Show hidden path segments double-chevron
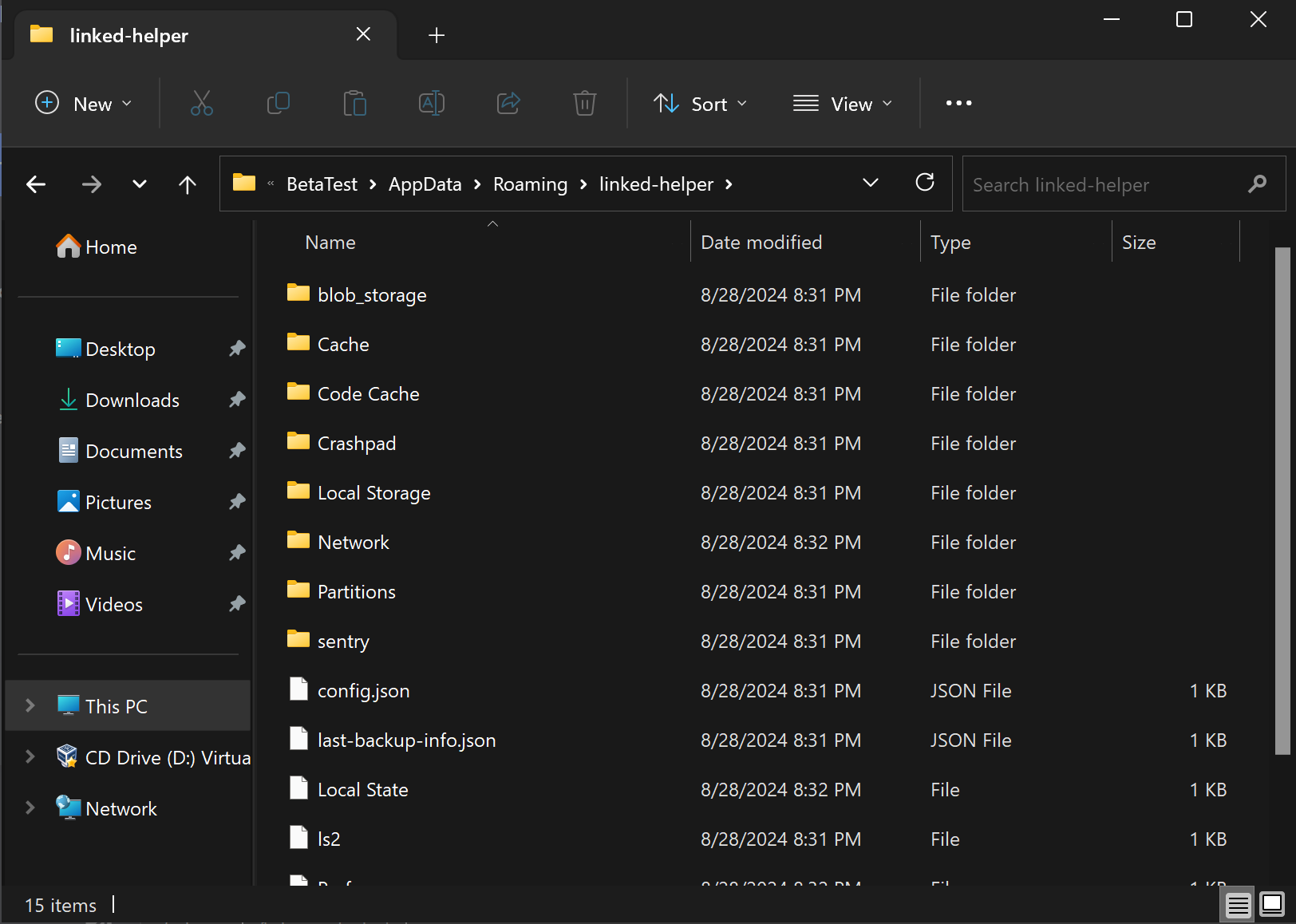This screenshot has width=1296, height=924. tap(271, 184)
